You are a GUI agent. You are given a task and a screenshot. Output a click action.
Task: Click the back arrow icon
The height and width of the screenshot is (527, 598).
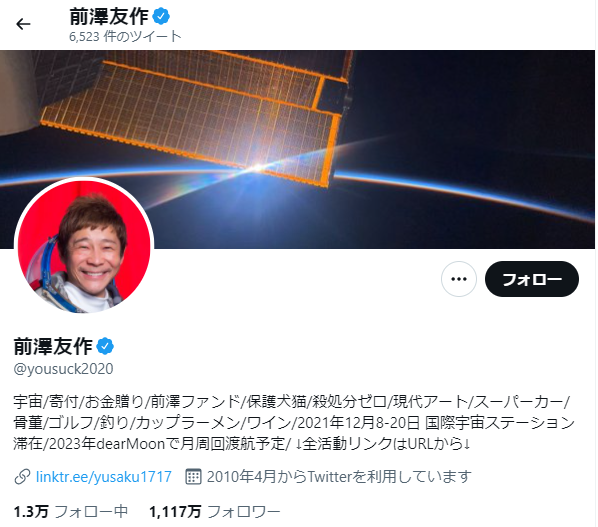23,24
